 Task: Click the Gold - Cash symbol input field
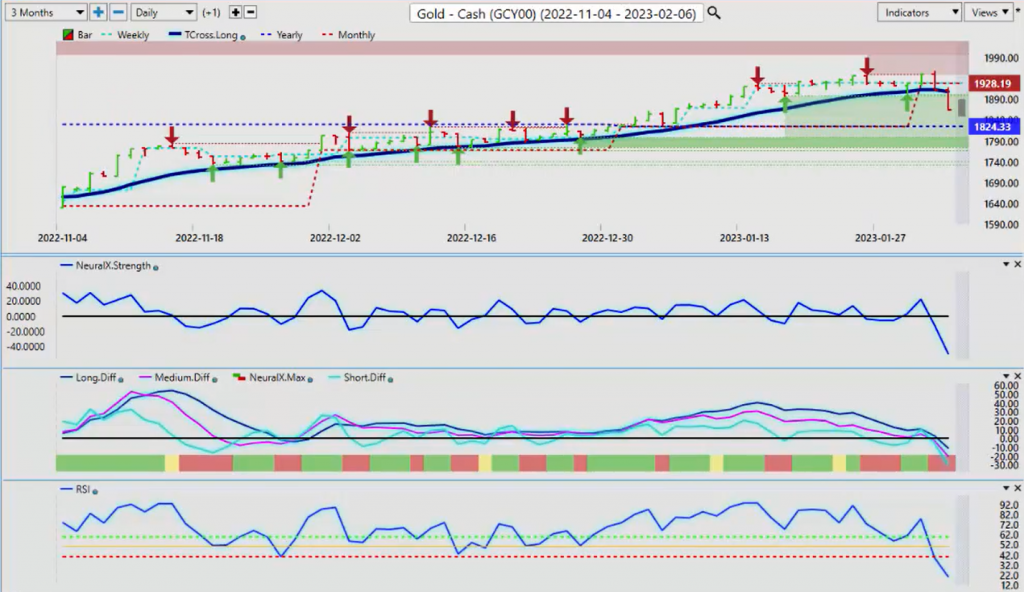[556, 13]
